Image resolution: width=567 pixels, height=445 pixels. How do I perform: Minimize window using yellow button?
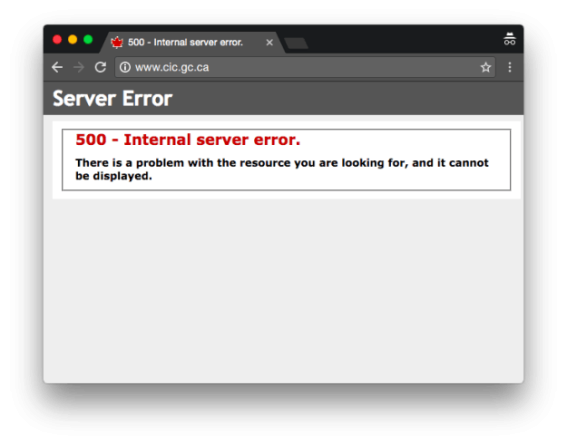(x=73, y=39)
